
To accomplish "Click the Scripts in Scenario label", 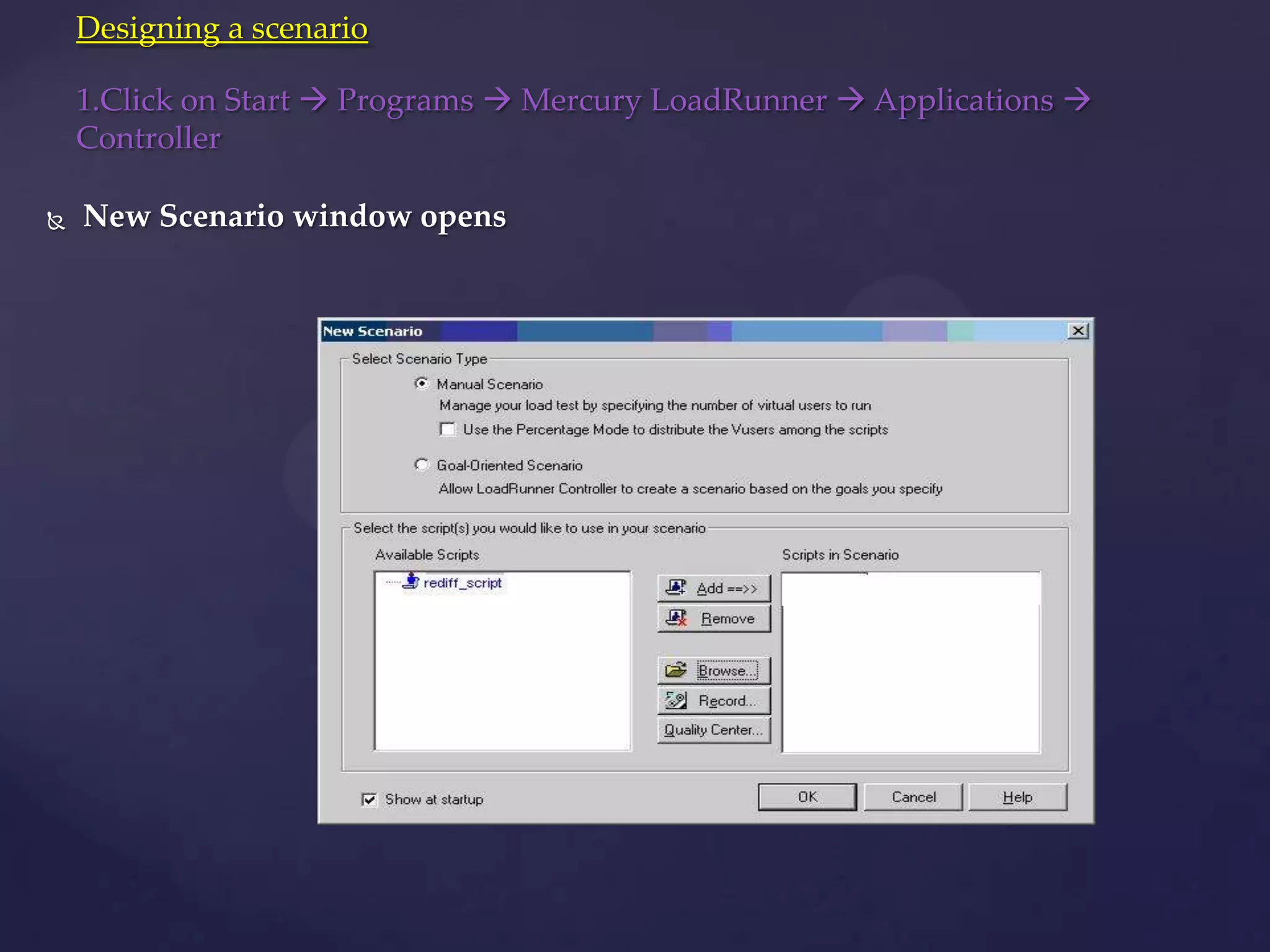I will click(x=840, y=555).
